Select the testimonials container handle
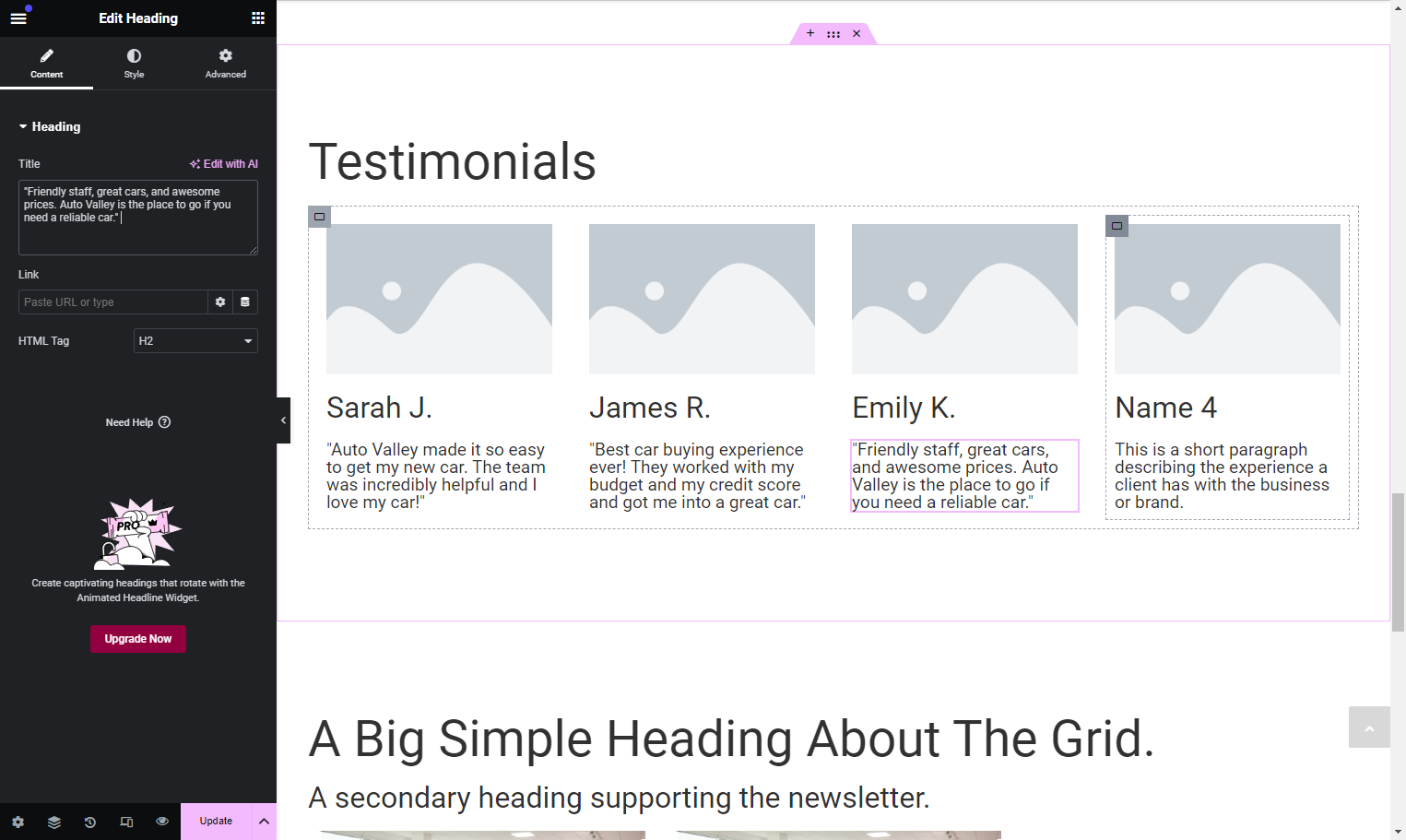Viewport: 1406px width, 840px height. coord(320,217)
